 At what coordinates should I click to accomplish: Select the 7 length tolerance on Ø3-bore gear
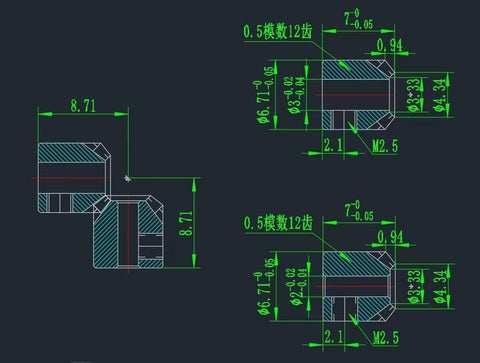(358, 19)
